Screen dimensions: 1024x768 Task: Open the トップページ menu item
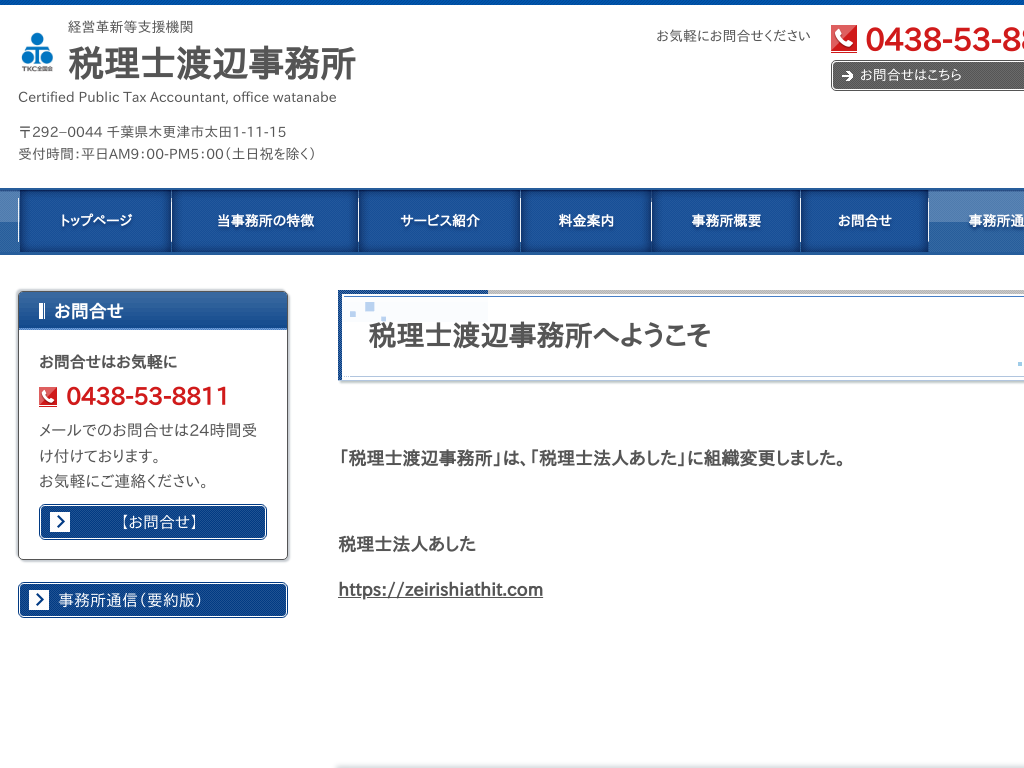[x=95, y=221]
